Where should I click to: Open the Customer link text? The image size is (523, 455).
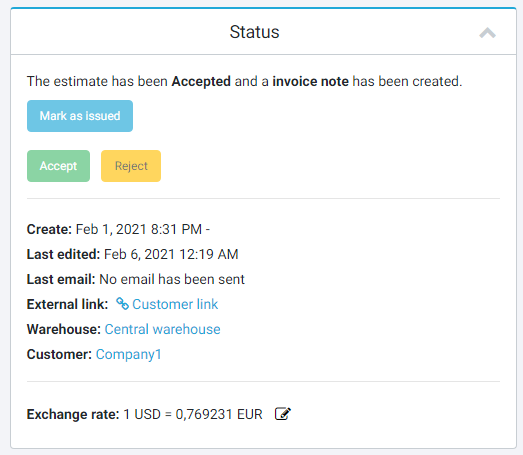click(x=175, y=304)
